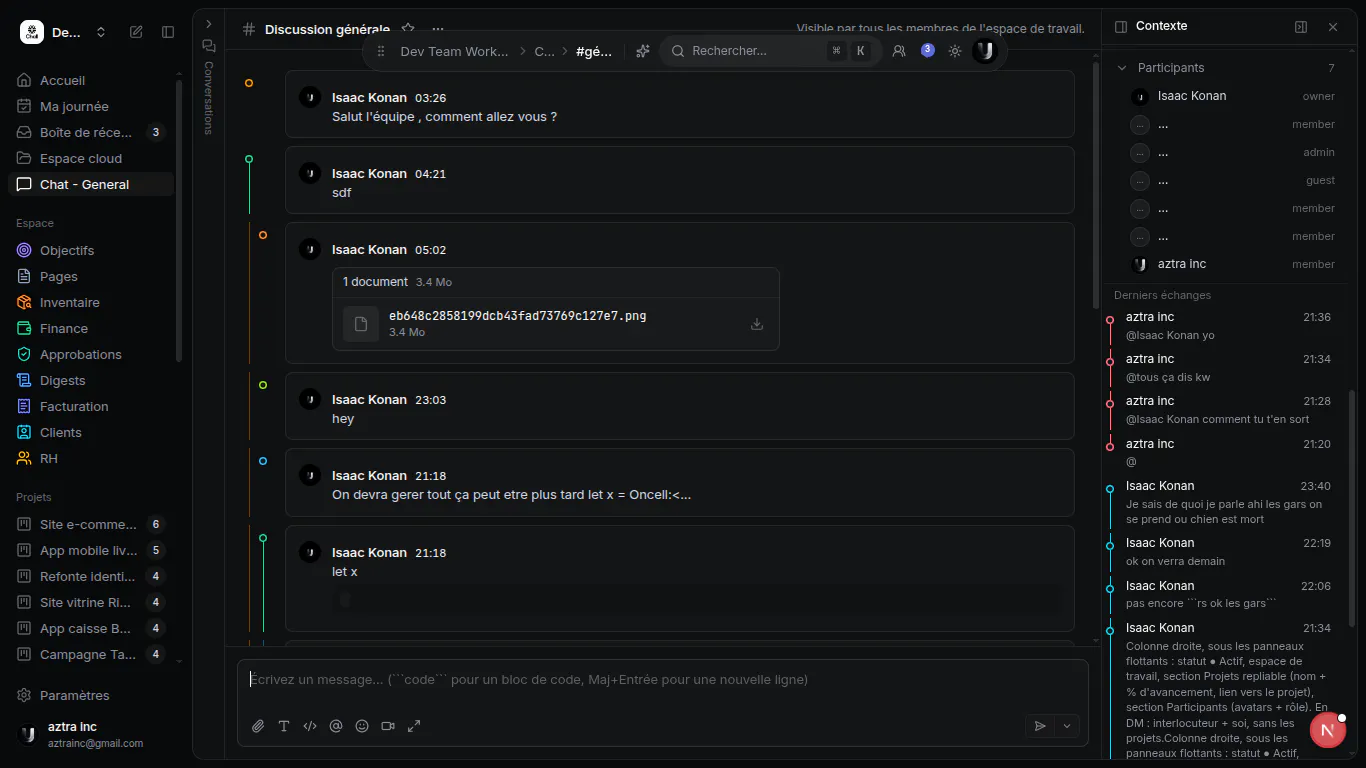This screenshot has height=768, width=1366.
Task: Open Digests in sidebar
Action: (x=90, y=380)
